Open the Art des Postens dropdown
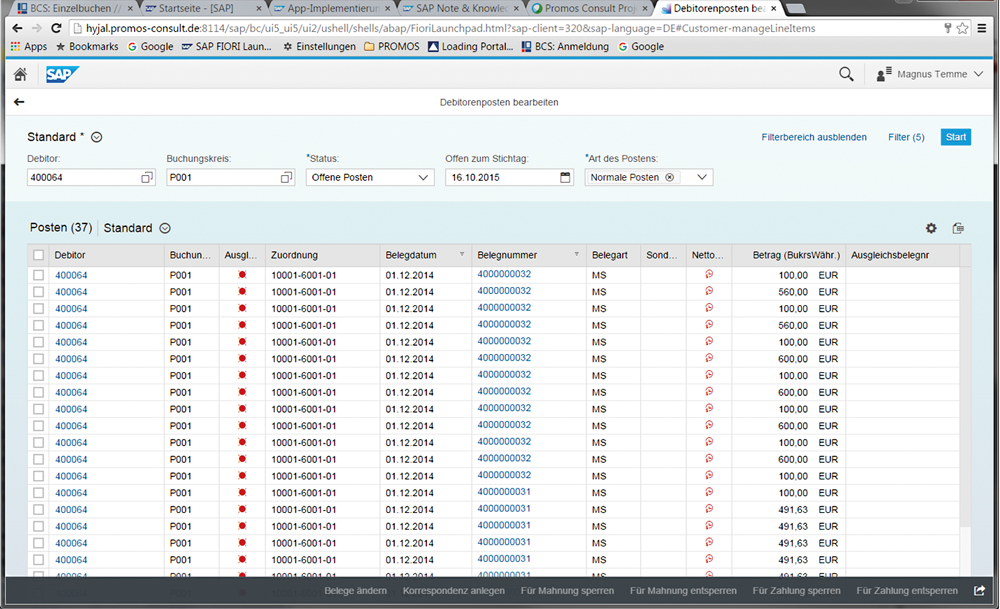This screenshot has height=609, width=1000. [701, 177]
